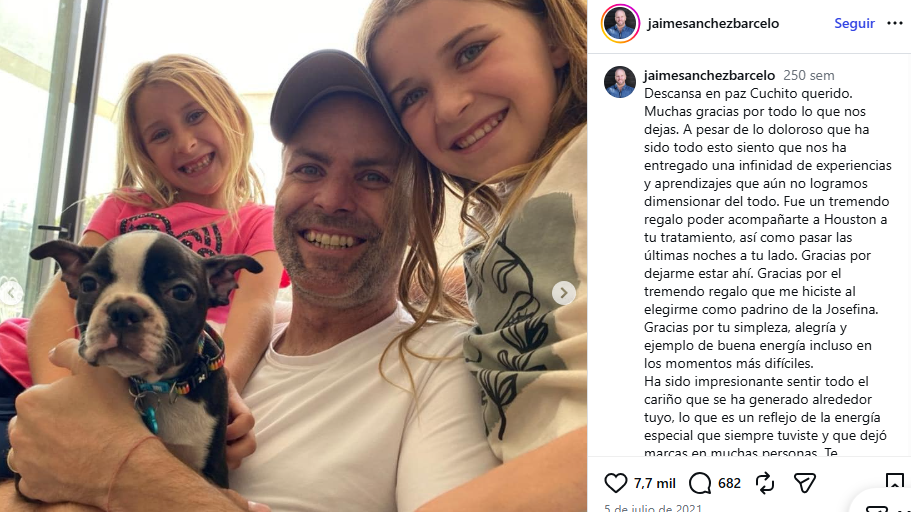Click the 250 sem timestamp
This screenshot has height=512, width=911.
[808, 76]
